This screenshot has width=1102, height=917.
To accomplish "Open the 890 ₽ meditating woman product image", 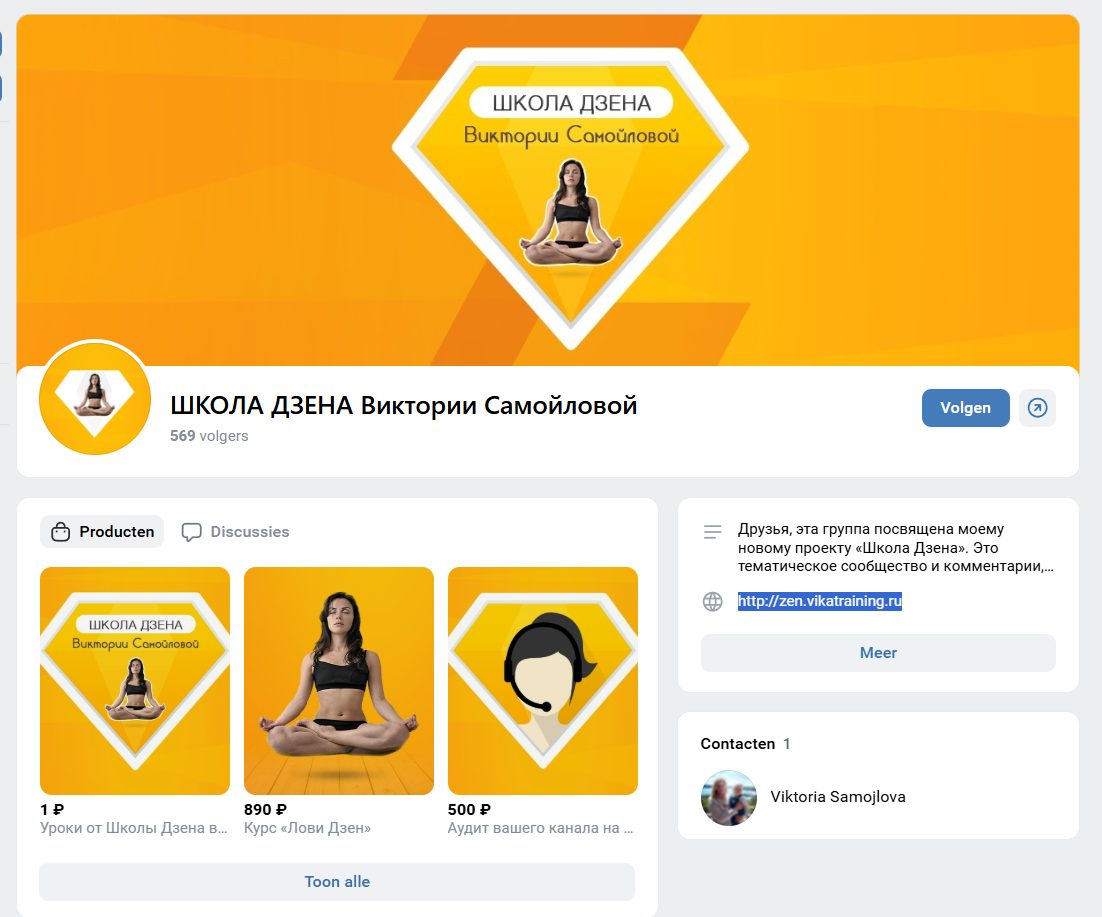I will point(339,681).
